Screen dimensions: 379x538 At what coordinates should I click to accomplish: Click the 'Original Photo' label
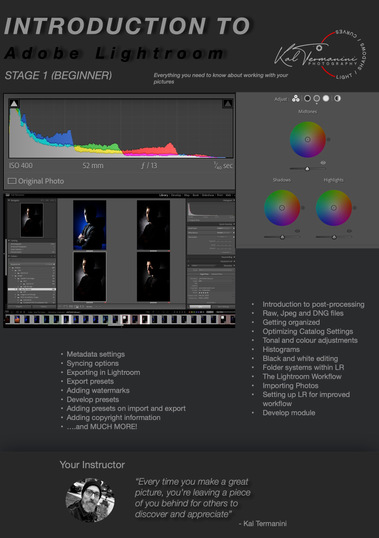click(41, 181)
